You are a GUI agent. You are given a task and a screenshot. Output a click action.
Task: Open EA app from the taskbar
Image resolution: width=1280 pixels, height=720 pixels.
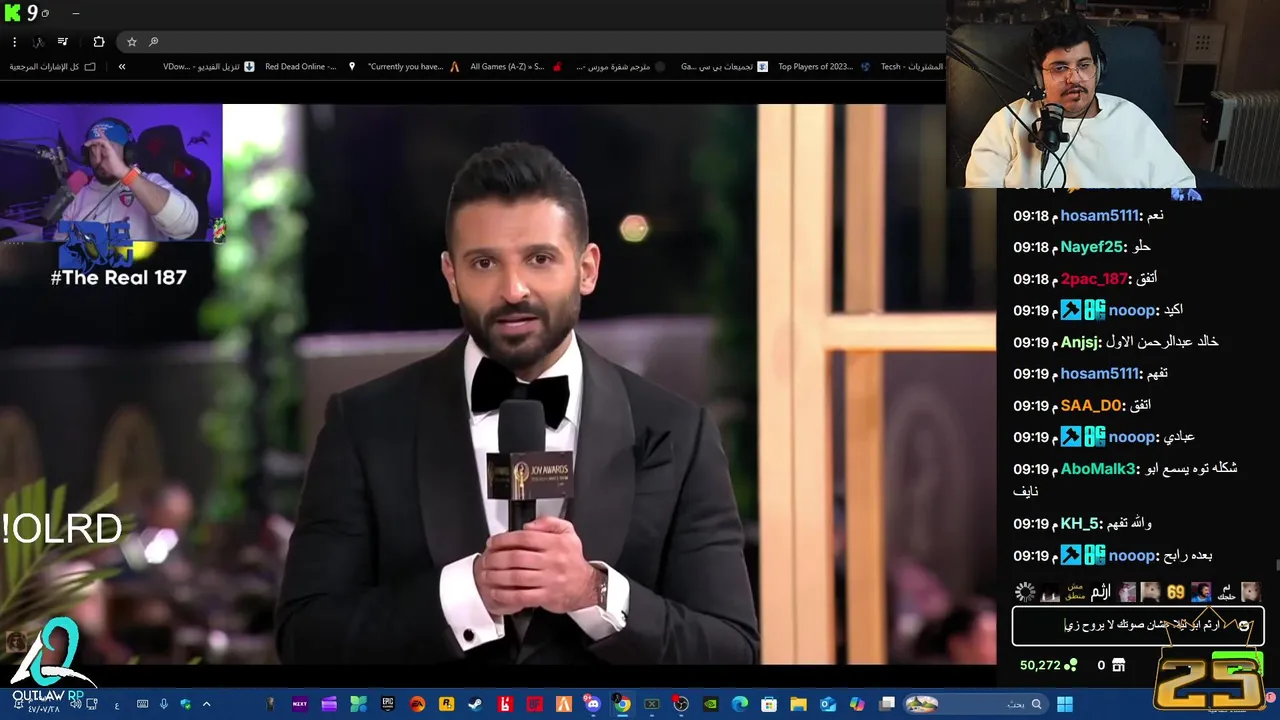pyautogui.click(x=417, y=705)
